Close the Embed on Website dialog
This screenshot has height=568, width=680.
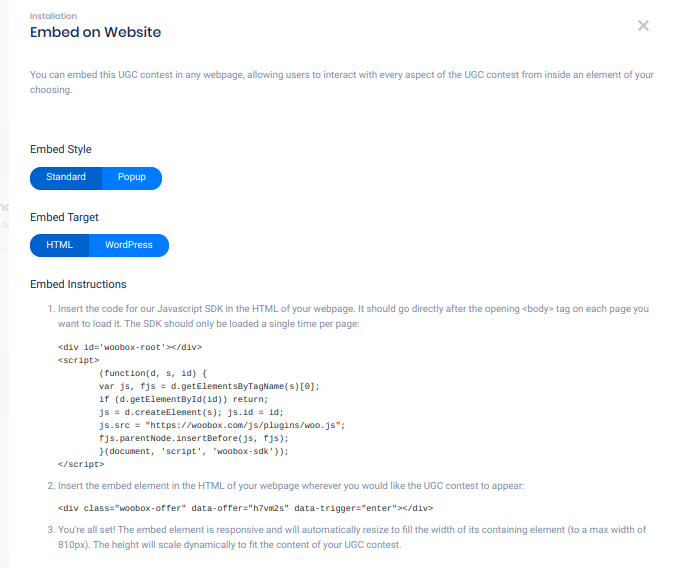(643, 26)
